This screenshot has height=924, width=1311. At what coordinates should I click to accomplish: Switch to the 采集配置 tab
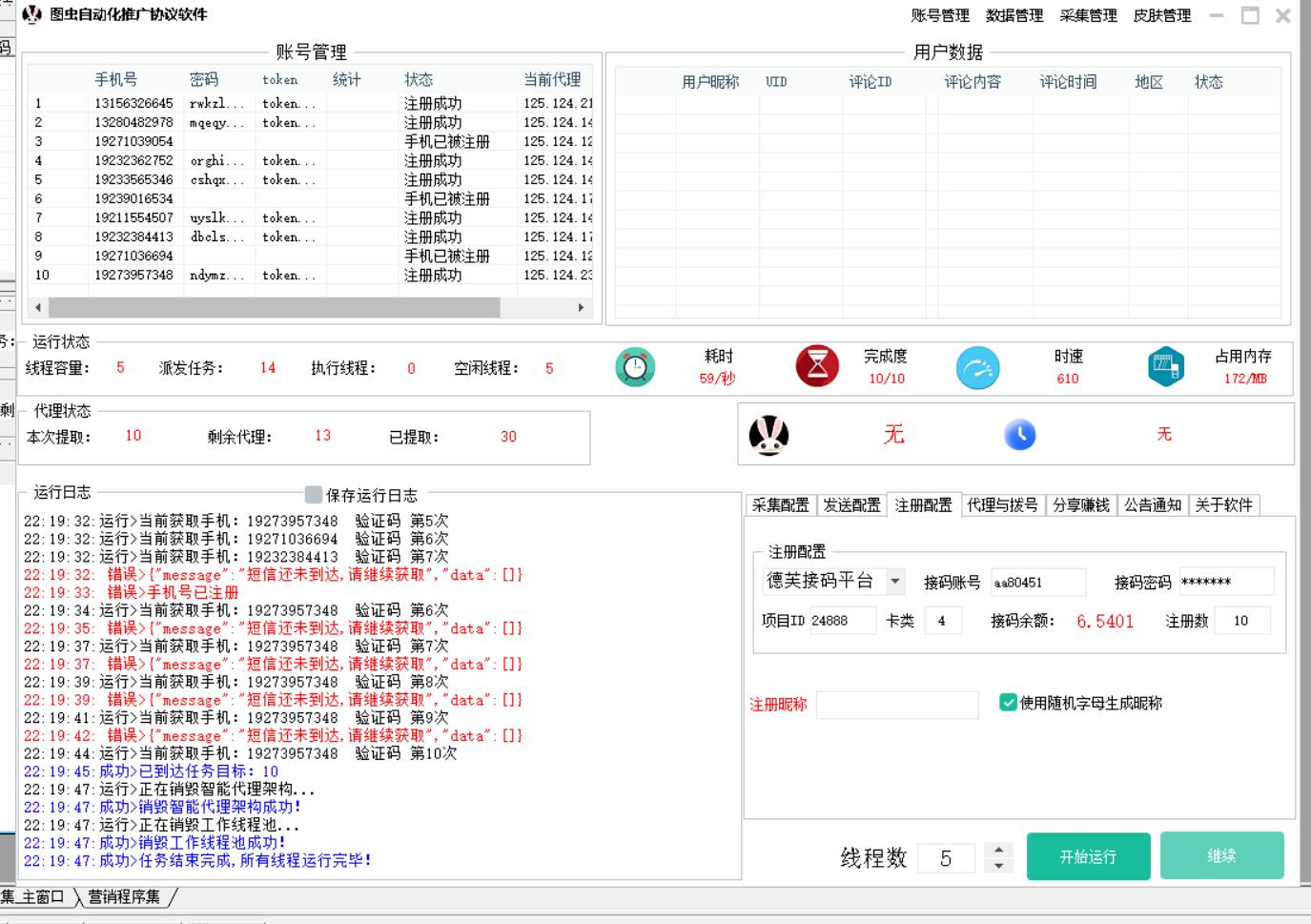[780, 505]
